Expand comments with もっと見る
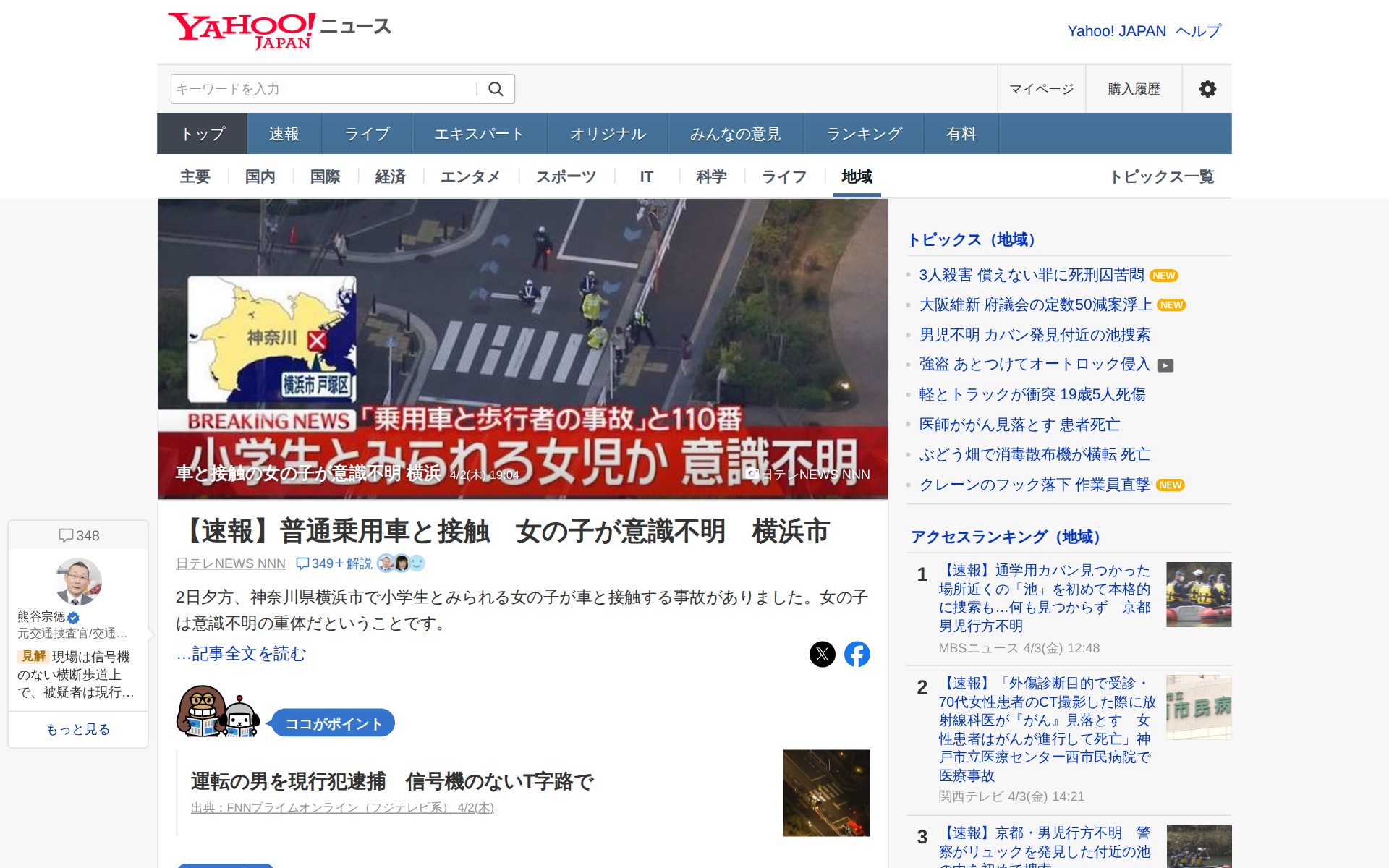The image size is (1389, 868). (78, 729)
